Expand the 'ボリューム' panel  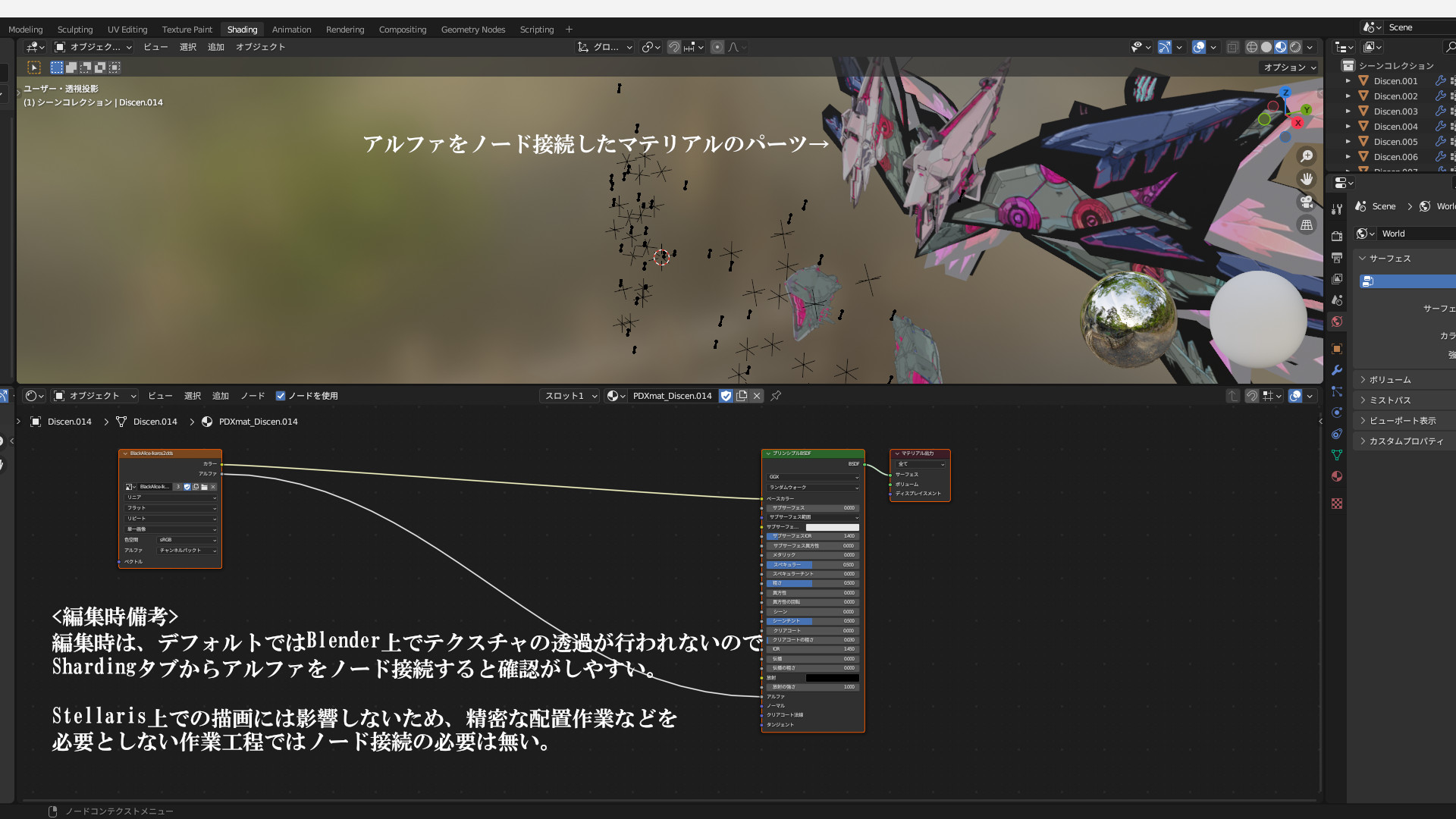tap(1389, 380)
